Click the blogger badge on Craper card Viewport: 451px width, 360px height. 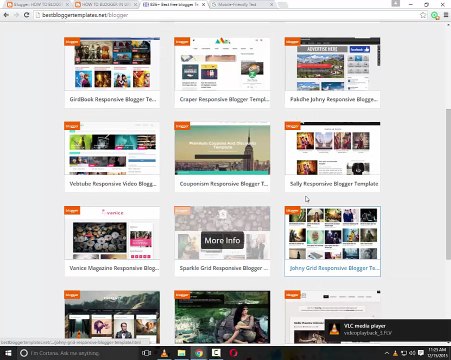[182, 42]
